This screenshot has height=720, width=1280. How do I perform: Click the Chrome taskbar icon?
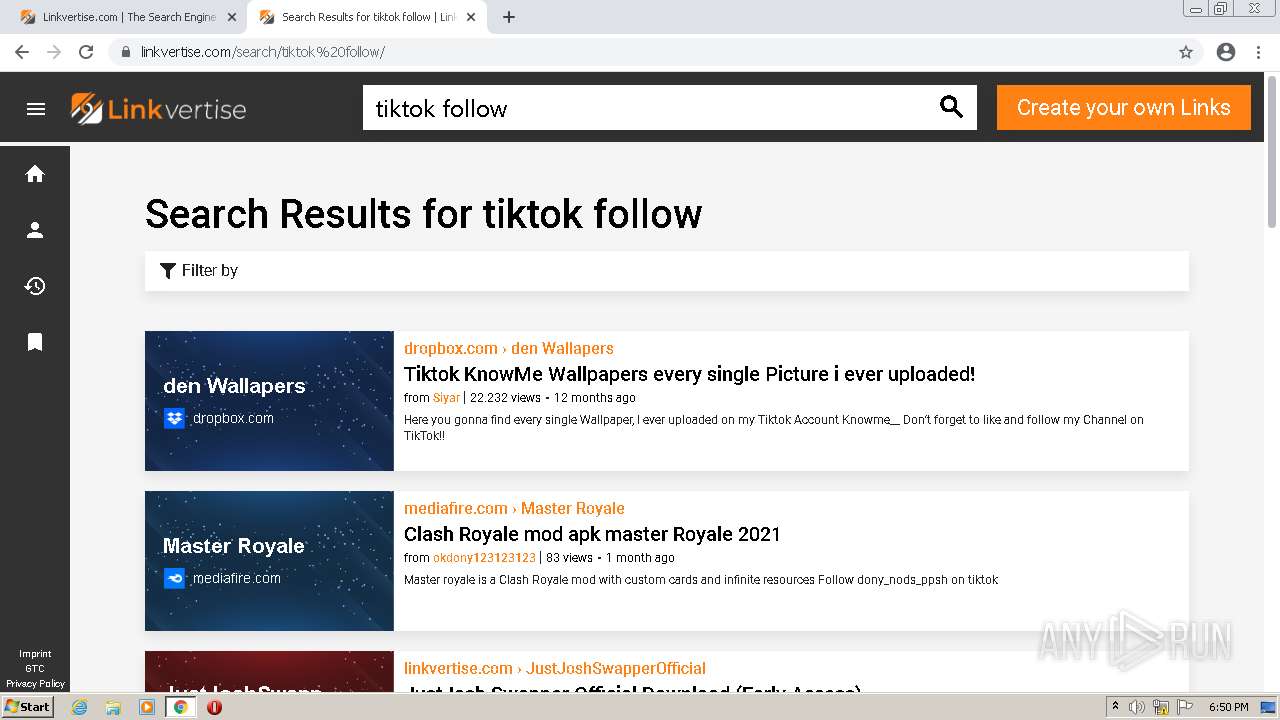pos(181,707)
